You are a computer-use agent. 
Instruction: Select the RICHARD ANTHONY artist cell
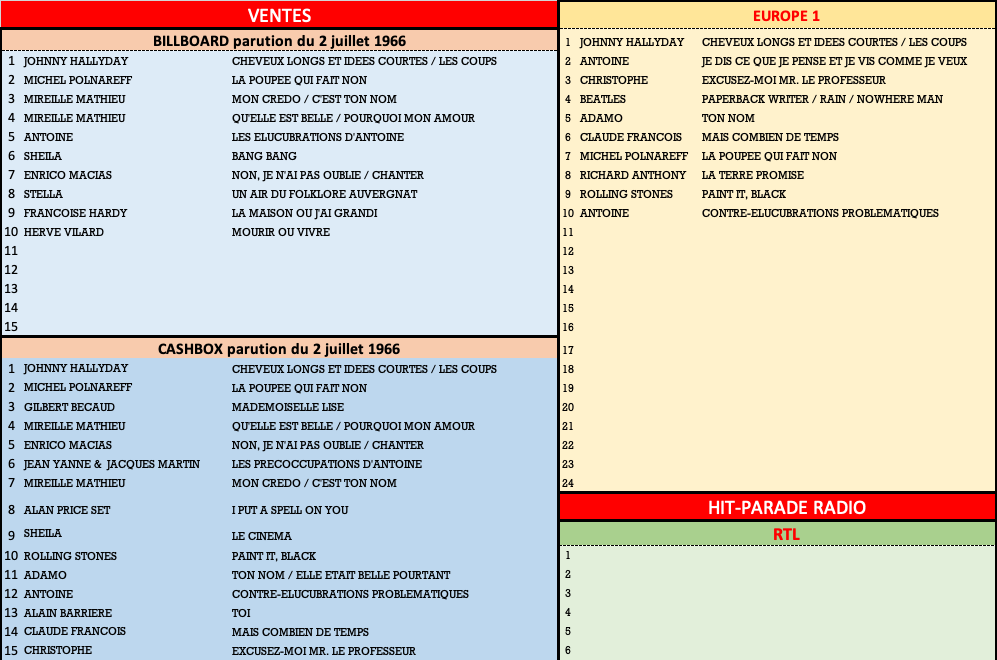[633, 176]
